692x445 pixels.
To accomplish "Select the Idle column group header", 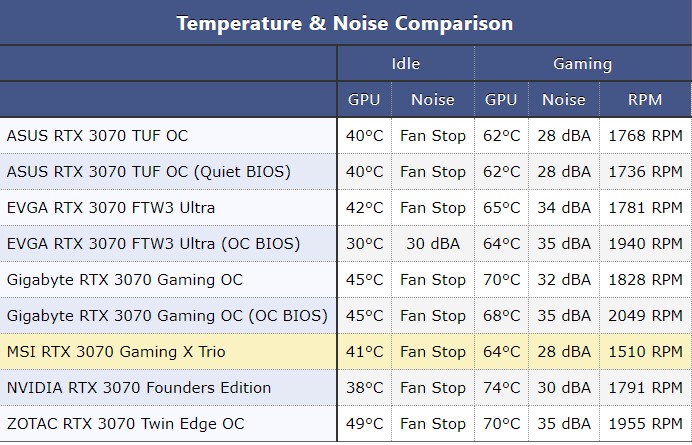I will click(406, 63).
